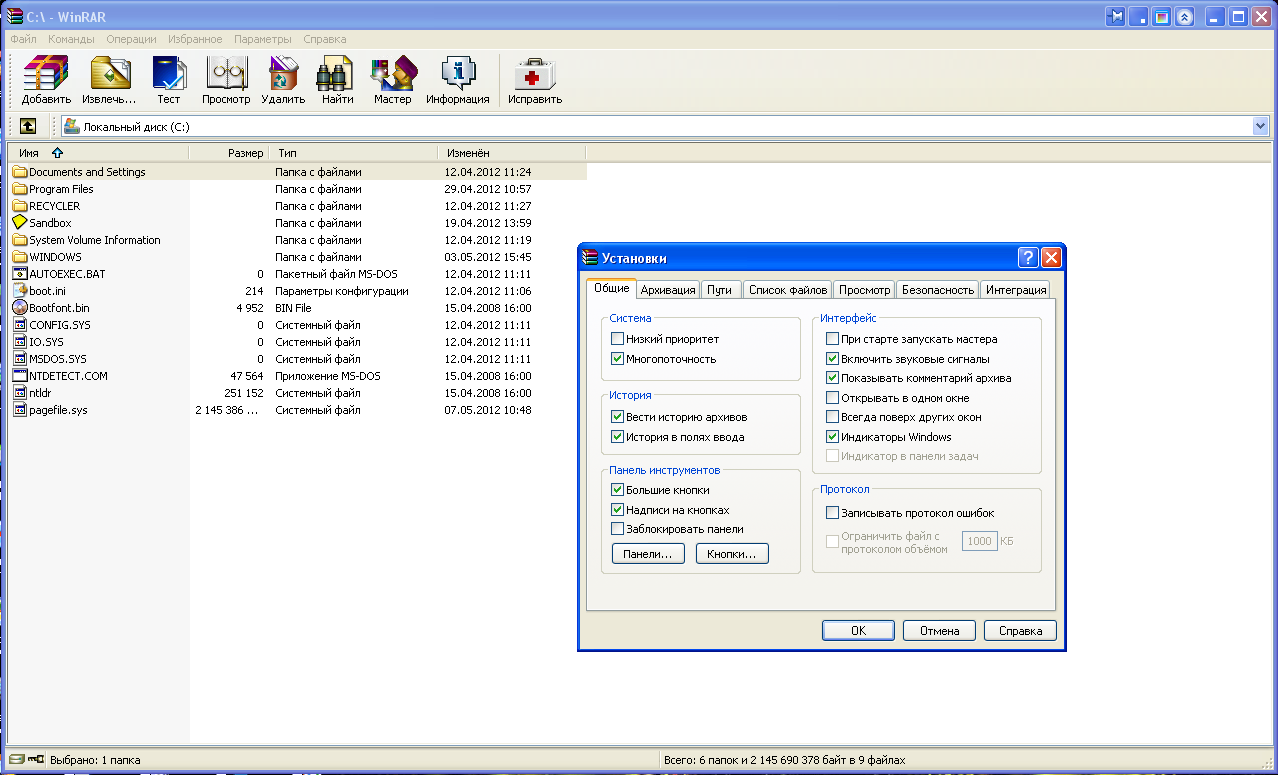Click the Локальный диск (C:) path combo box

click(665, 126)
